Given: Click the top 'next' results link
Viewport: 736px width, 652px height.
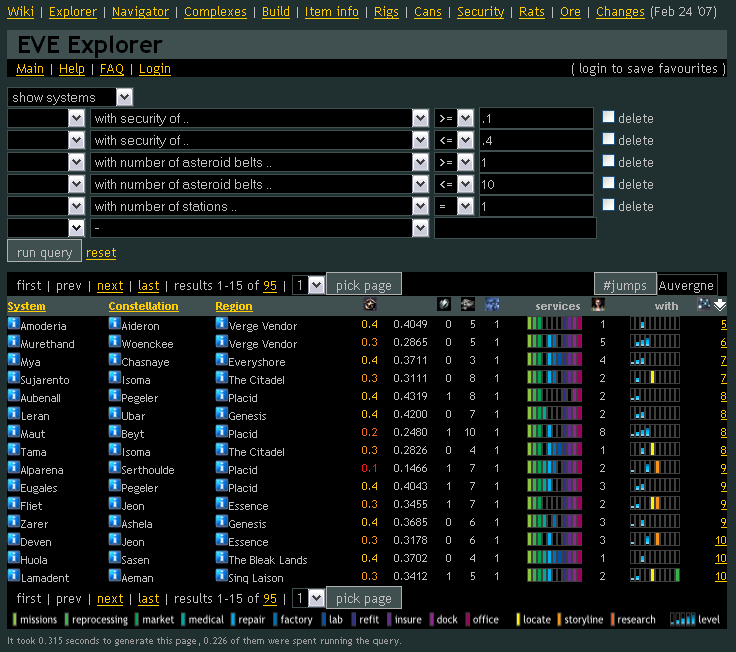Looking at the screenshot, I should (x=110, y=285).
